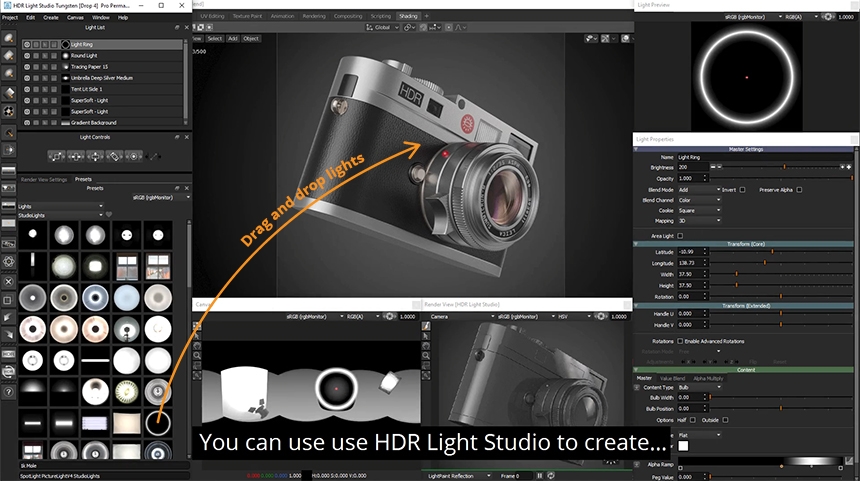Open the Mapping dropdown

point(699,221)
